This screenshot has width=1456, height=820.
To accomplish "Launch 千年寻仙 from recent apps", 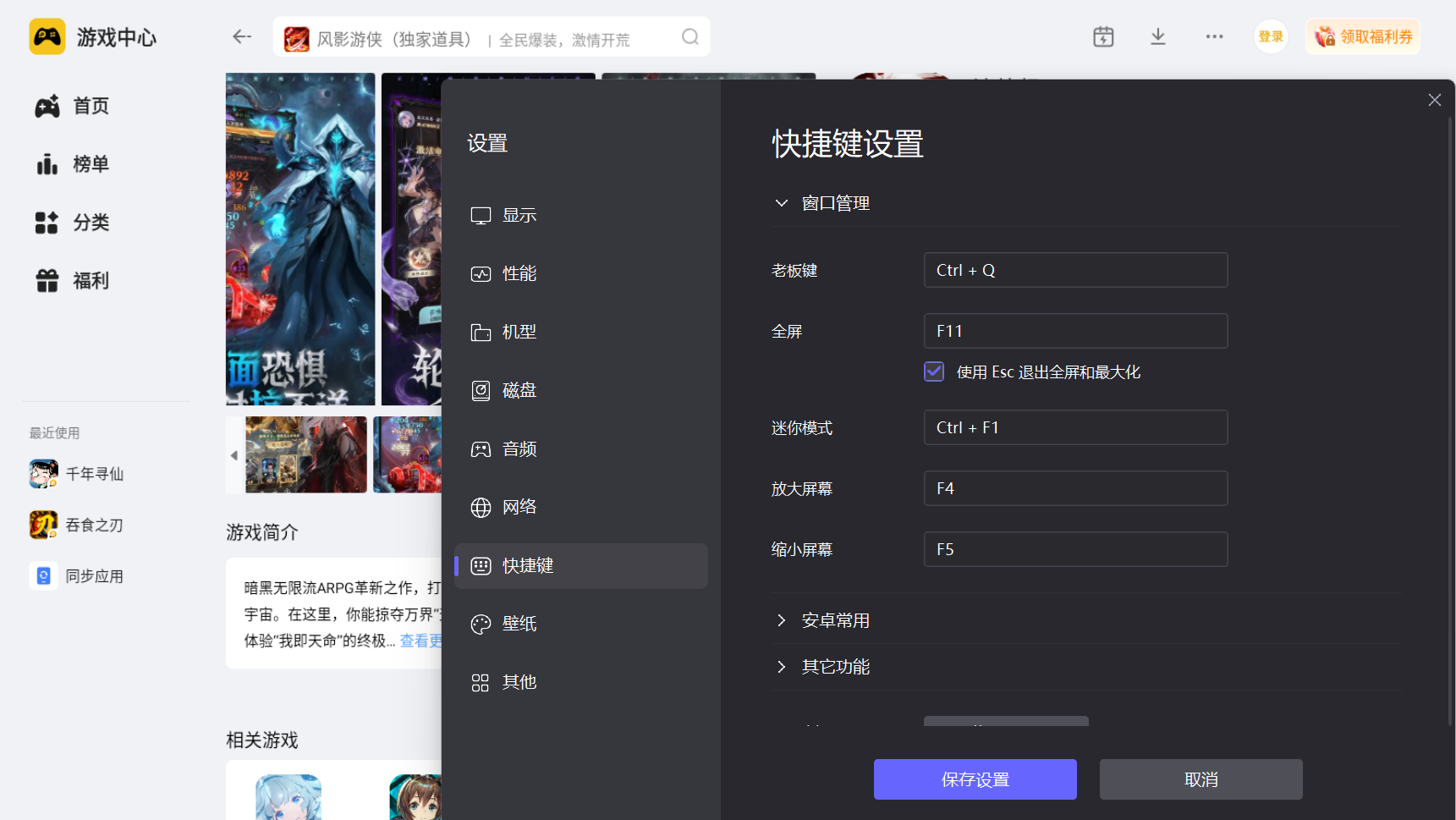I will (76, 474).
